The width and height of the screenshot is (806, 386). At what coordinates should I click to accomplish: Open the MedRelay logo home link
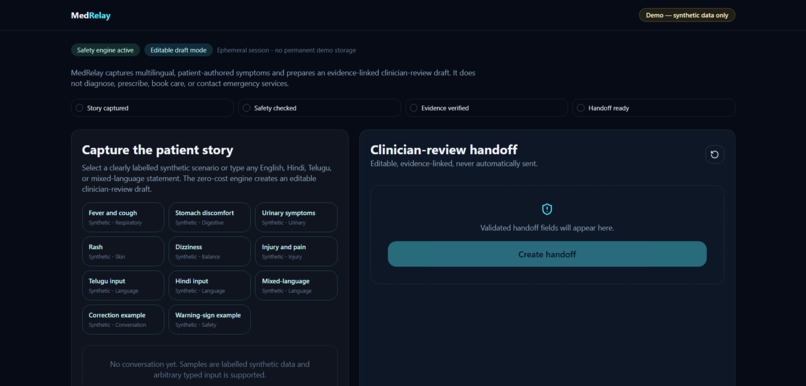[x=90, y=15]
